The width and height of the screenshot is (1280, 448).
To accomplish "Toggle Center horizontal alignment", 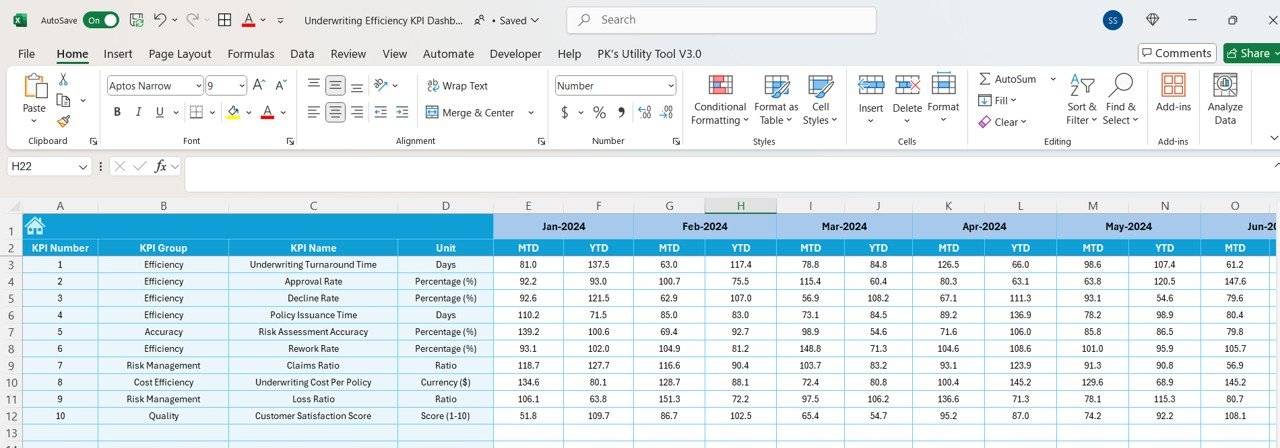I will pyautogui.click(x=336, y=112).
